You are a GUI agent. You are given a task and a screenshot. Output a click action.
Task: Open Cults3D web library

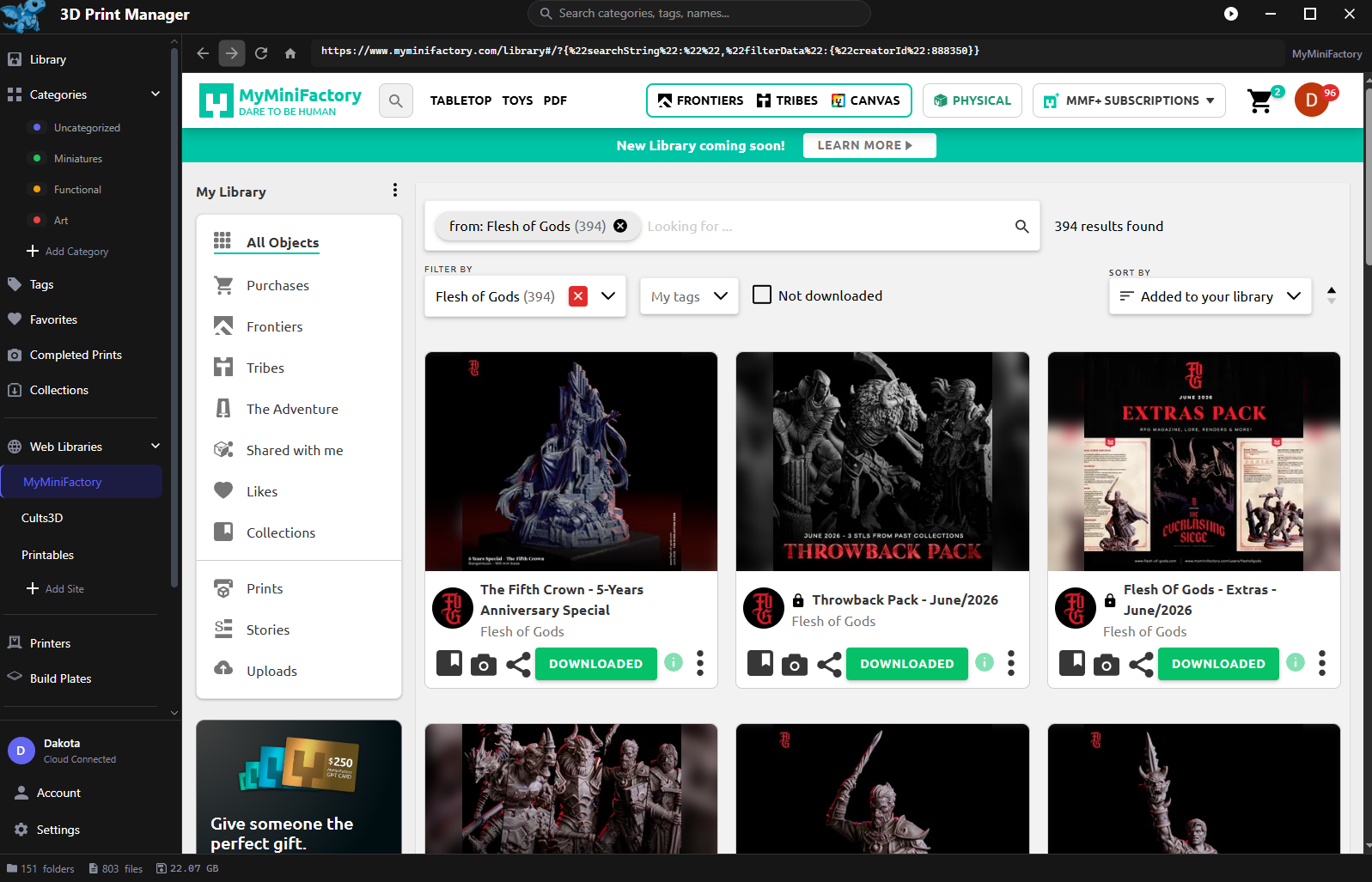42,518
